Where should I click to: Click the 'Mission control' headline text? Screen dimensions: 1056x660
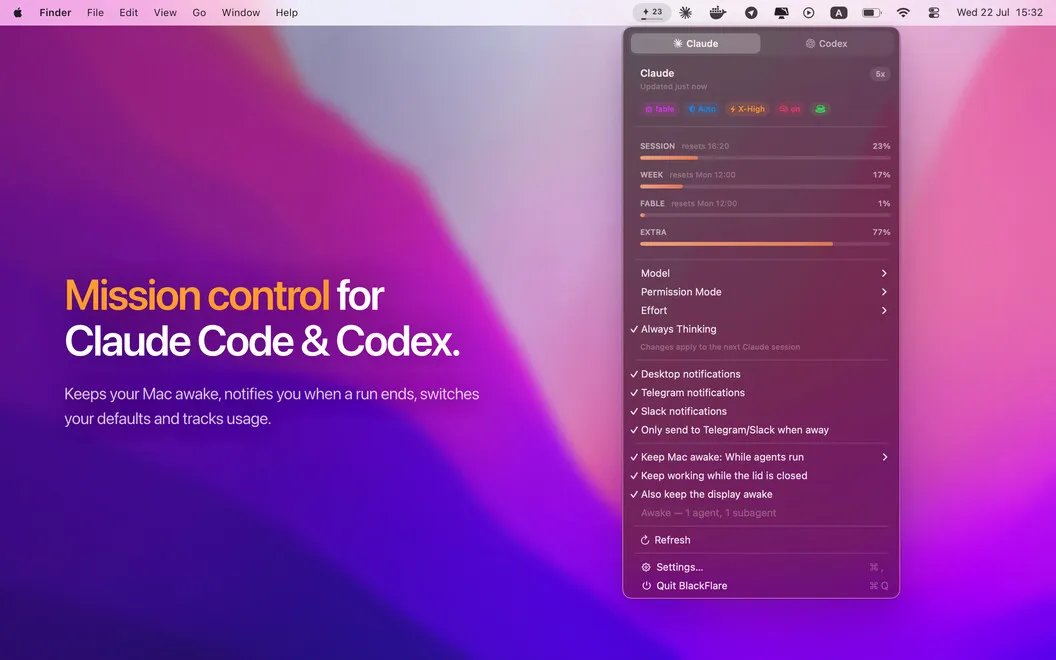[197, 295]
